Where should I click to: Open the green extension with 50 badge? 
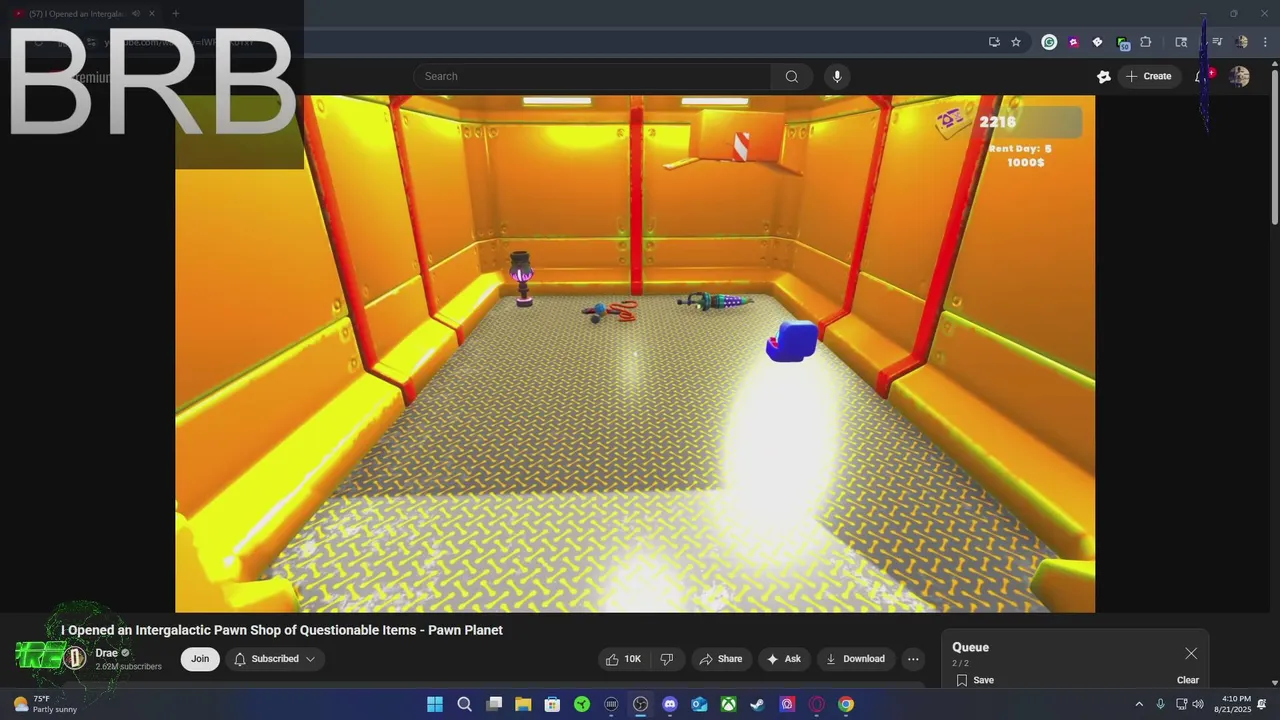pos(1122,42)
